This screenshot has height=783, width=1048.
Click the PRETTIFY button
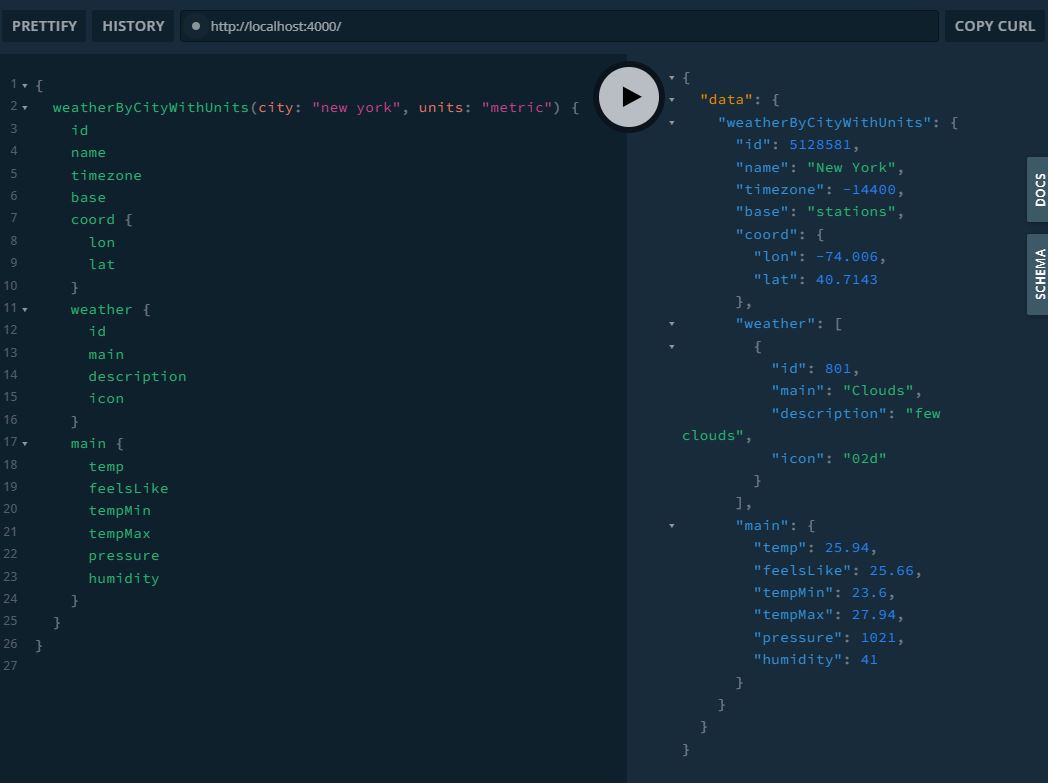[44, 26]
